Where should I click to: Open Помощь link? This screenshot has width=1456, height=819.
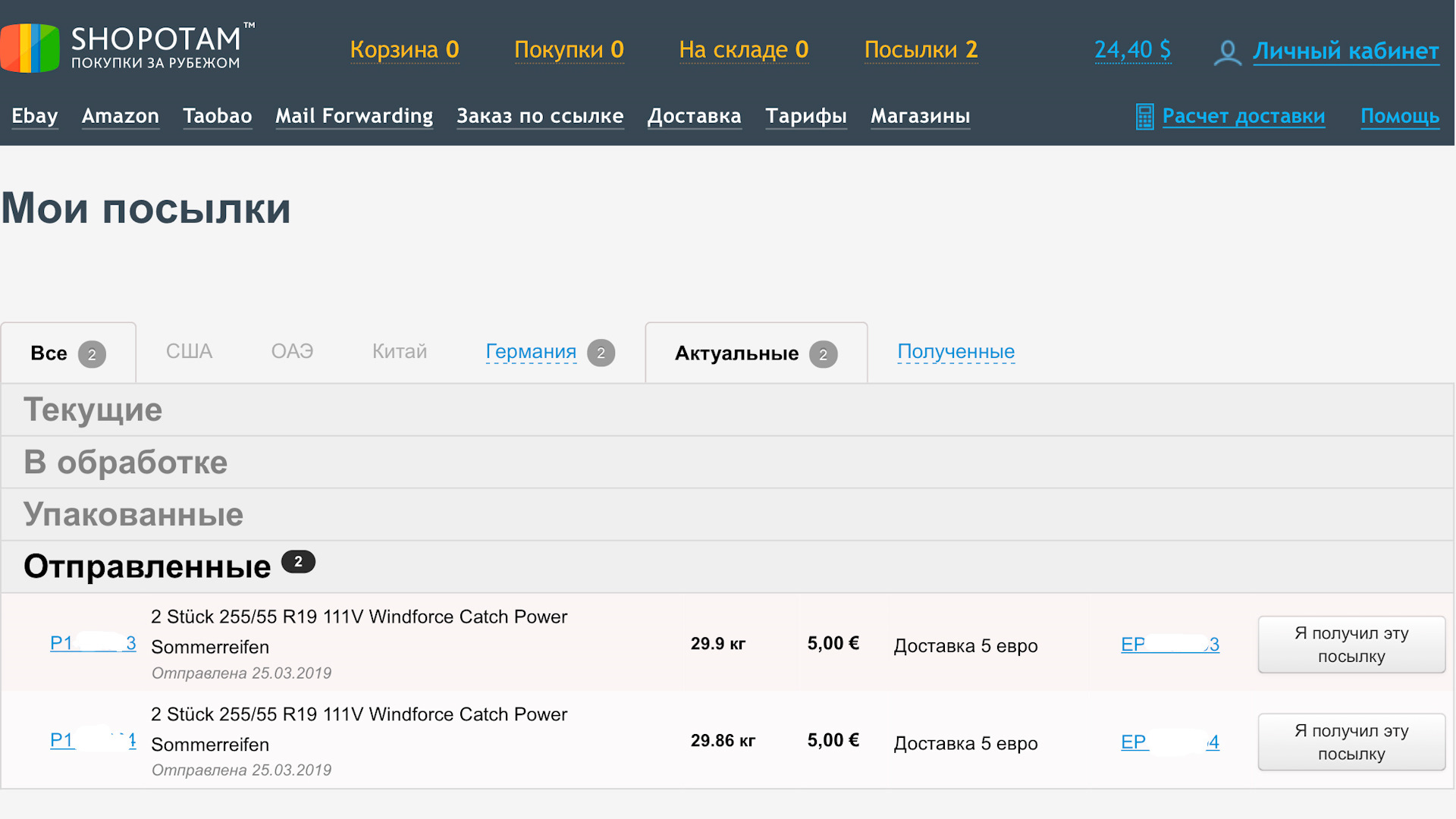coord(1400,116)
